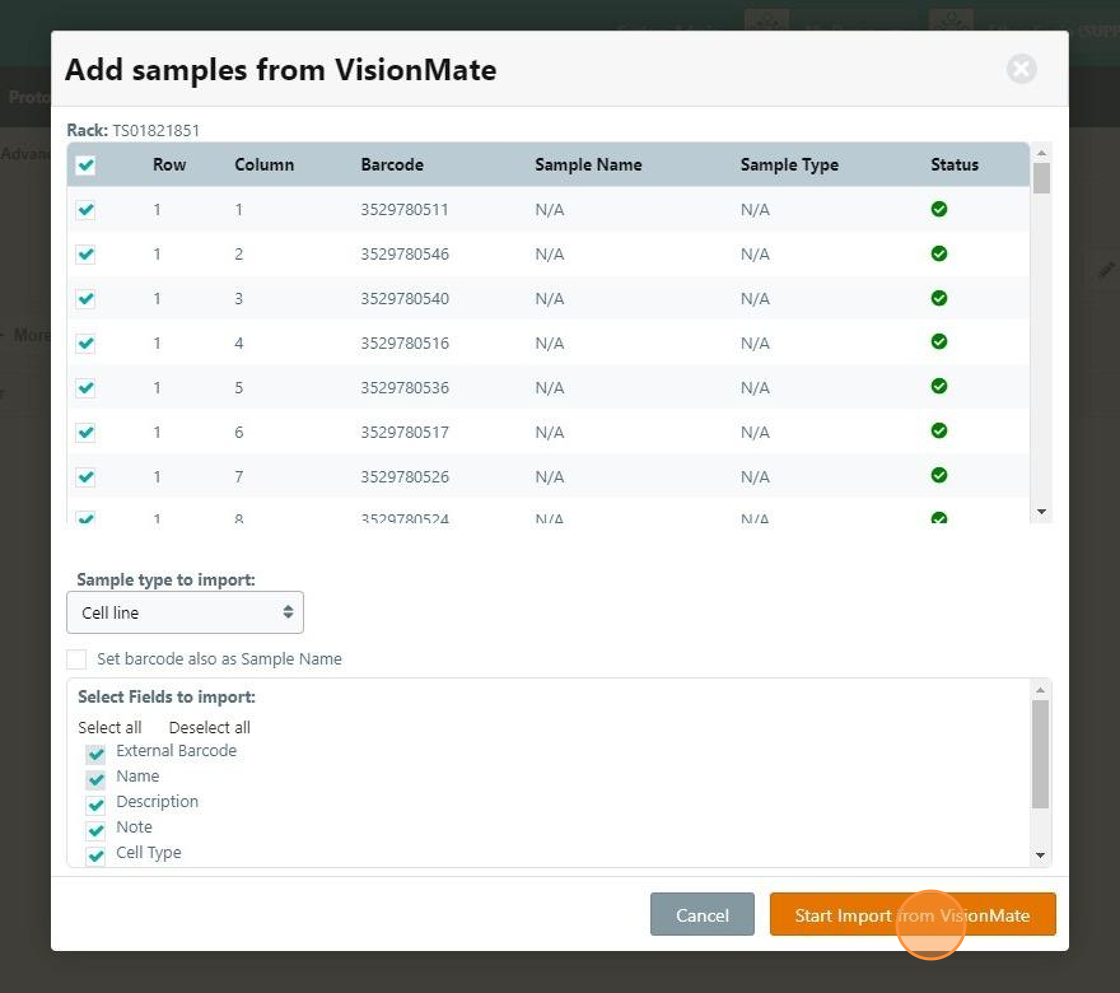This screenshot has width=1120, height=993.
Task: Toggle the Description field checkbox
Action: [x=96, y=805]
